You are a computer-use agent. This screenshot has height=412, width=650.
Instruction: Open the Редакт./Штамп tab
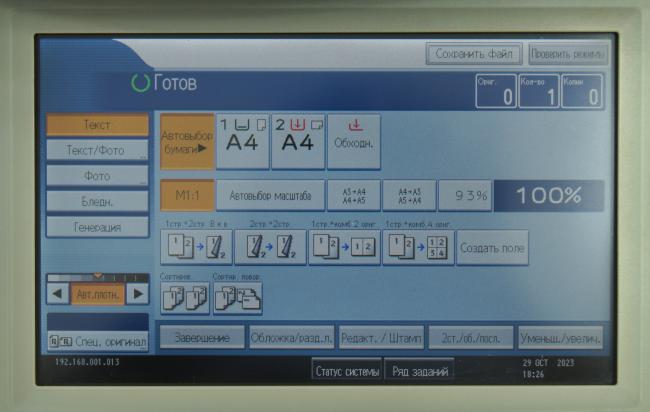tap(381, 338)
